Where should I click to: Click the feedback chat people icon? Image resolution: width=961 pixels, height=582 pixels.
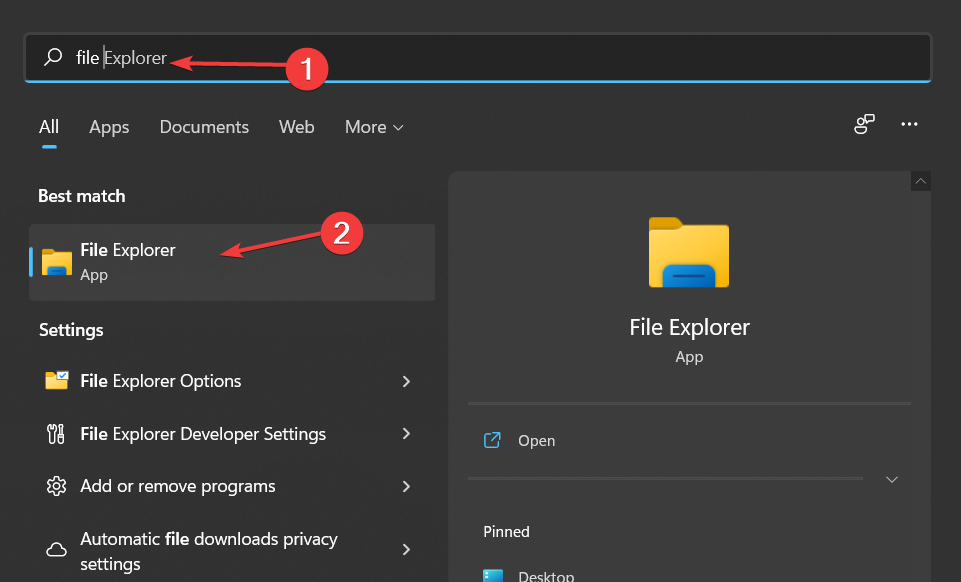[864, 124]
